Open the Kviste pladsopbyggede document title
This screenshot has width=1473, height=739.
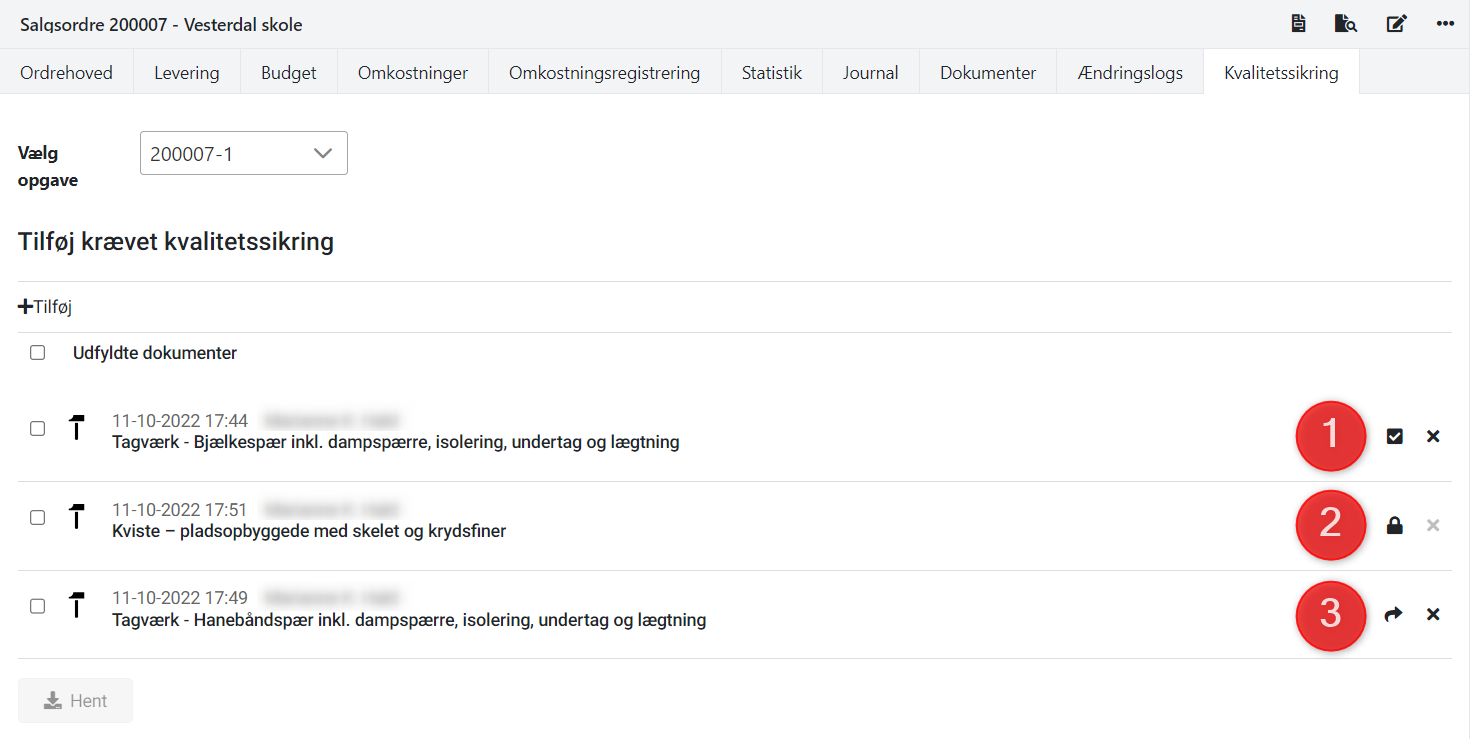coord(309,531)
